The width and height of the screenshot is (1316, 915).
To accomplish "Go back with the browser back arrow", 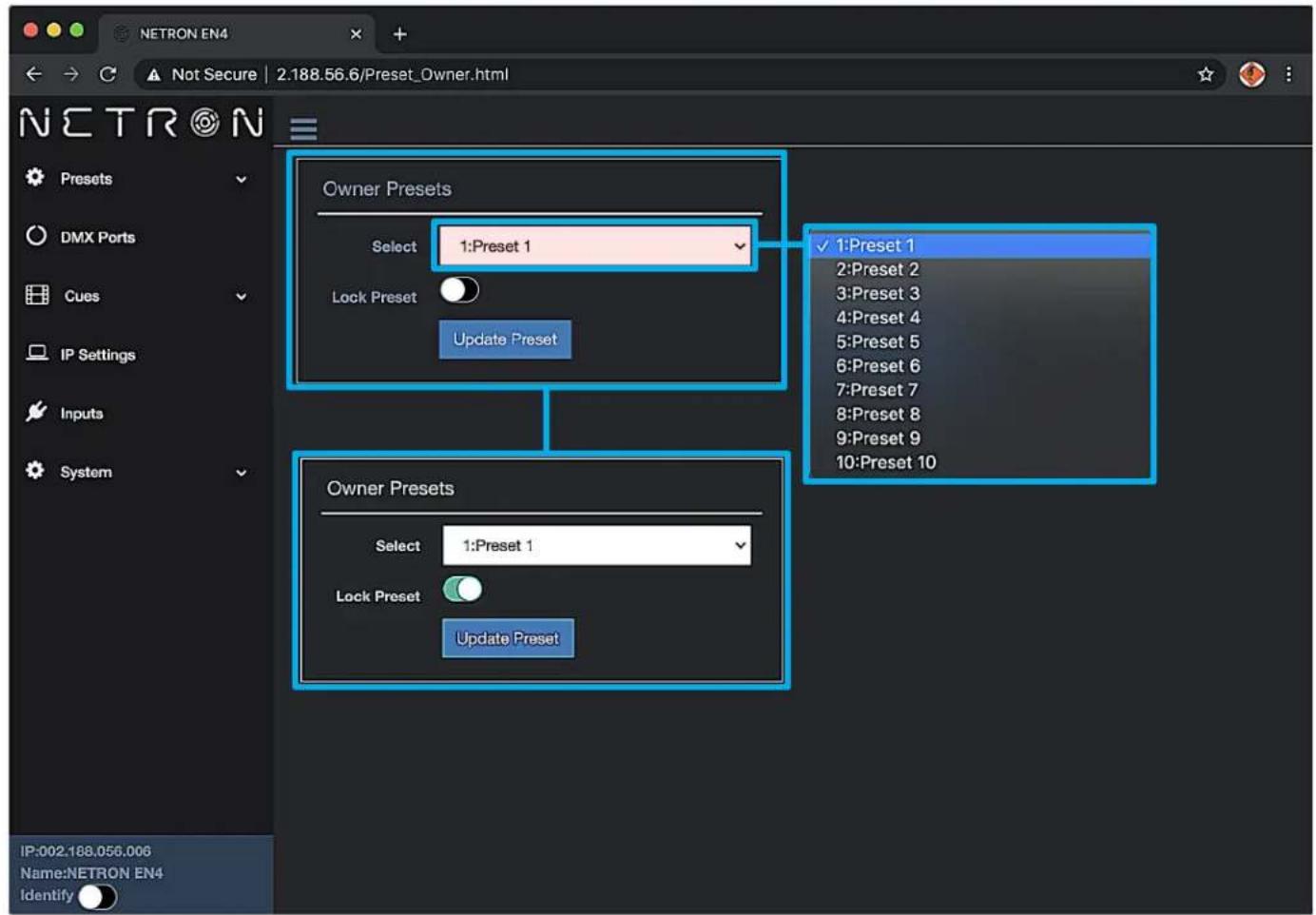I will tap(34, 74).
